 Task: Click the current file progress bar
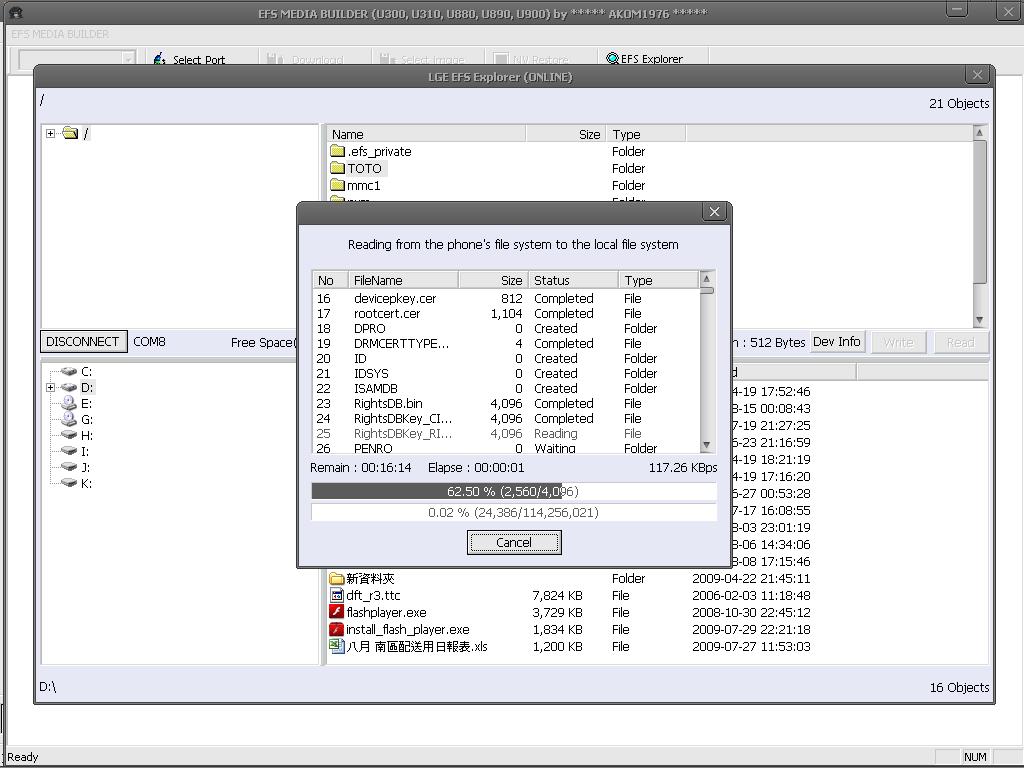[x=514, y=491]
